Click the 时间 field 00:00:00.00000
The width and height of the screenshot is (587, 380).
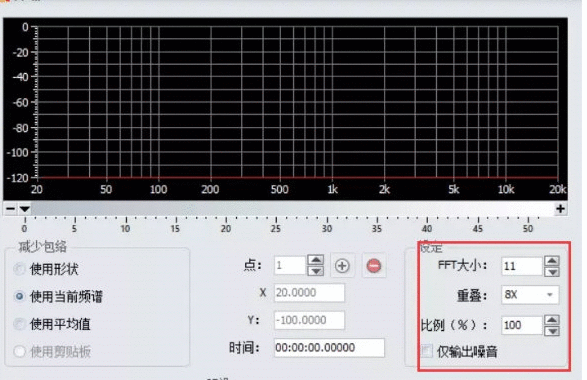coord(329,348)
